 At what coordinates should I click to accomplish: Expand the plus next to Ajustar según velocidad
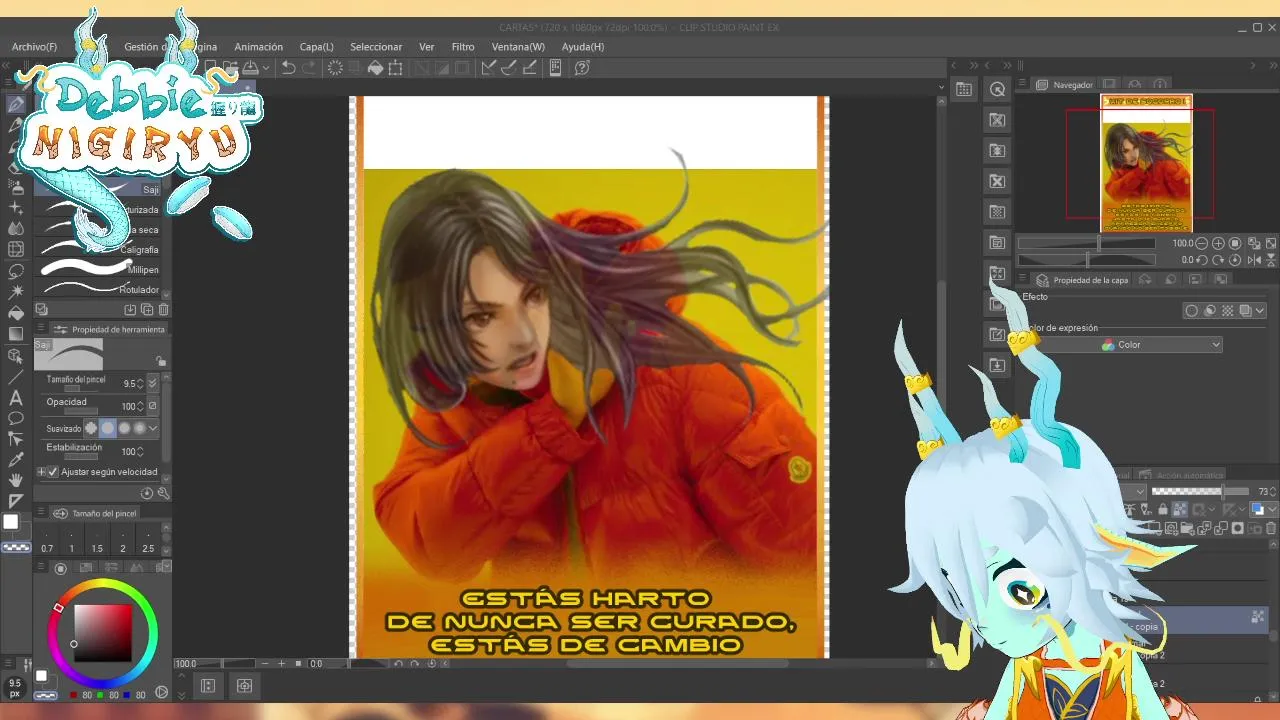click(41, 472)
